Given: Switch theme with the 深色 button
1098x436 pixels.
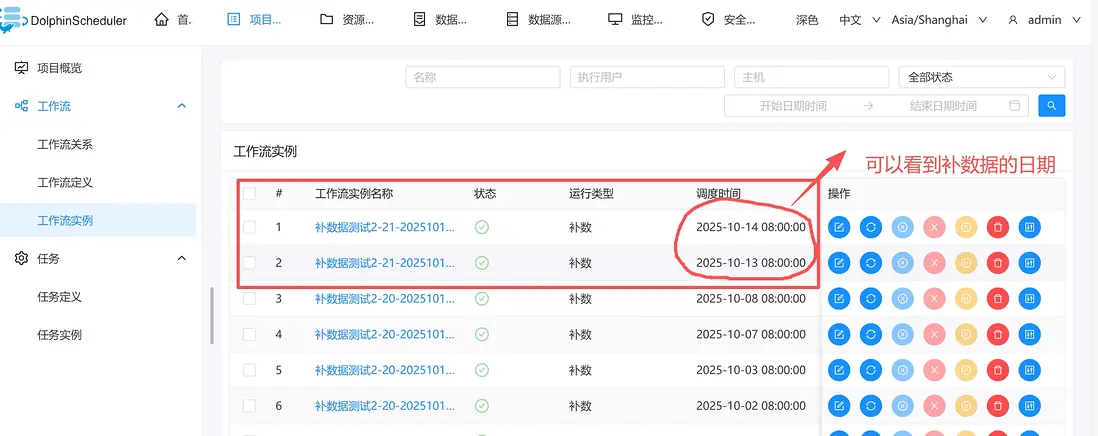Looking at the screenshot, I should coord(807,20).
